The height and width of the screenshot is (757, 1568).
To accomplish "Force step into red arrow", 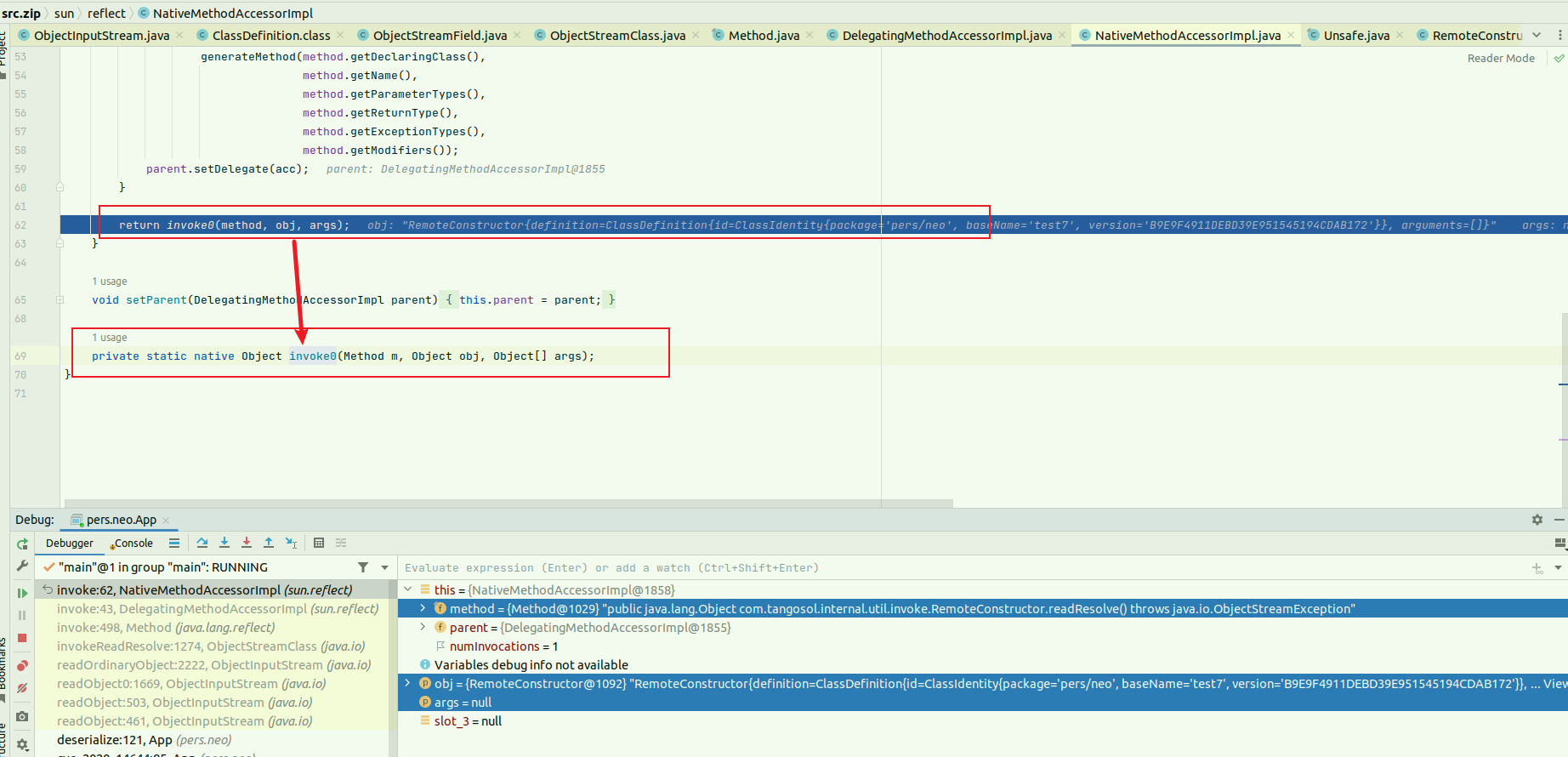I will pos(247,543).
